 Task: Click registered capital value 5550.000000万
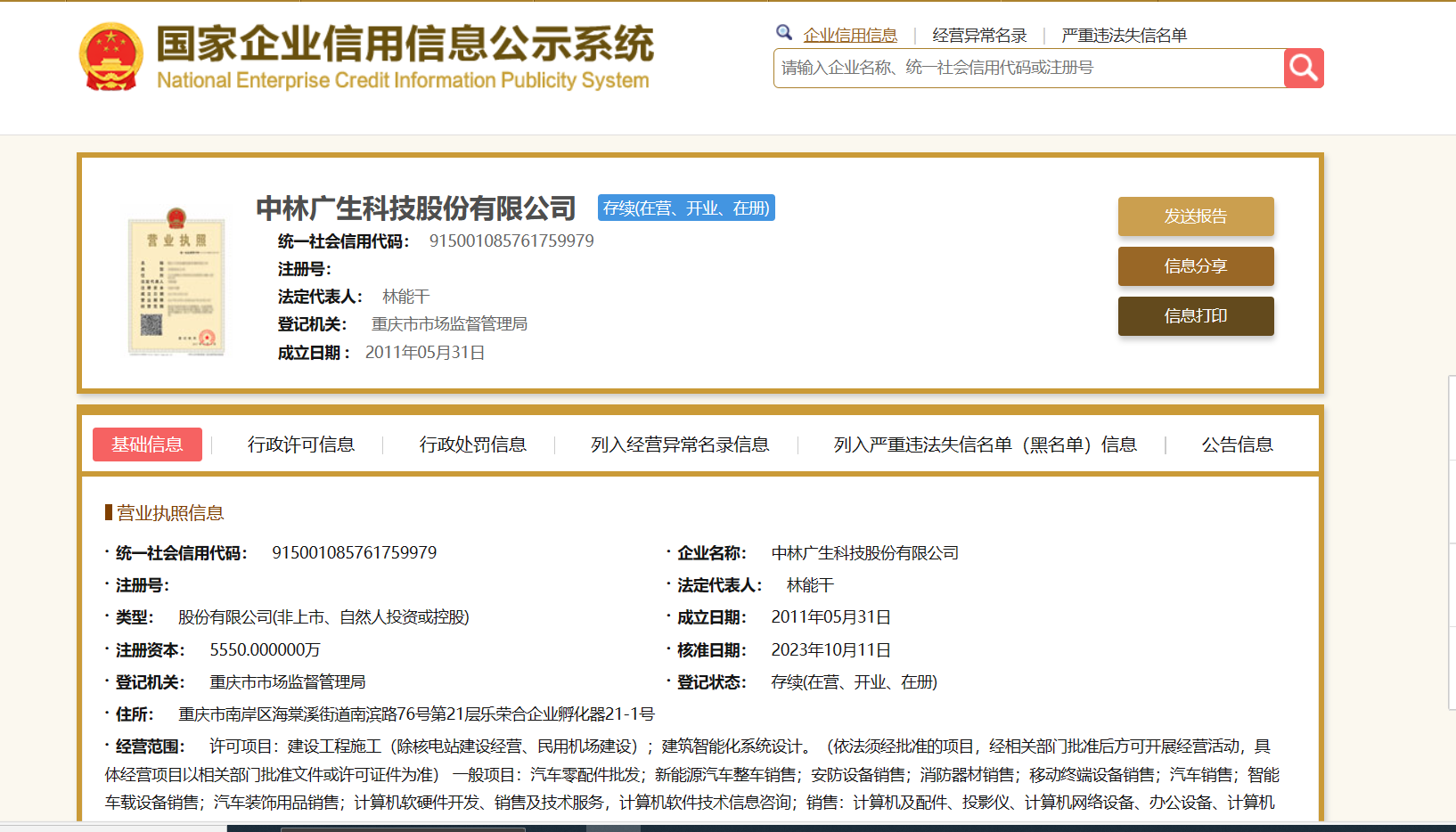[265, 650]
